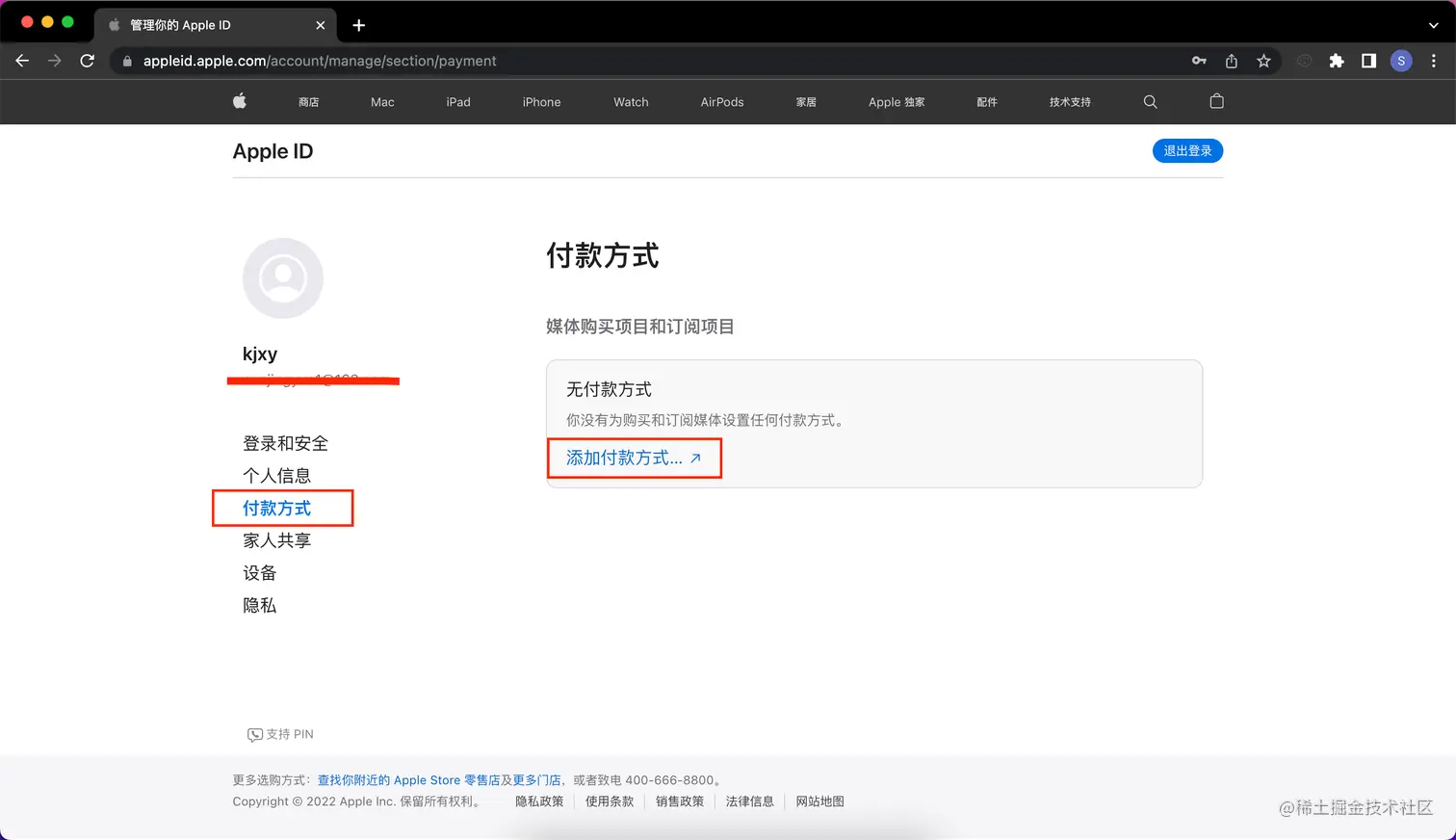Open the 使用条款 footer link
The image size is (1456, 840).
pyautogui.click(x=610, y=801)
